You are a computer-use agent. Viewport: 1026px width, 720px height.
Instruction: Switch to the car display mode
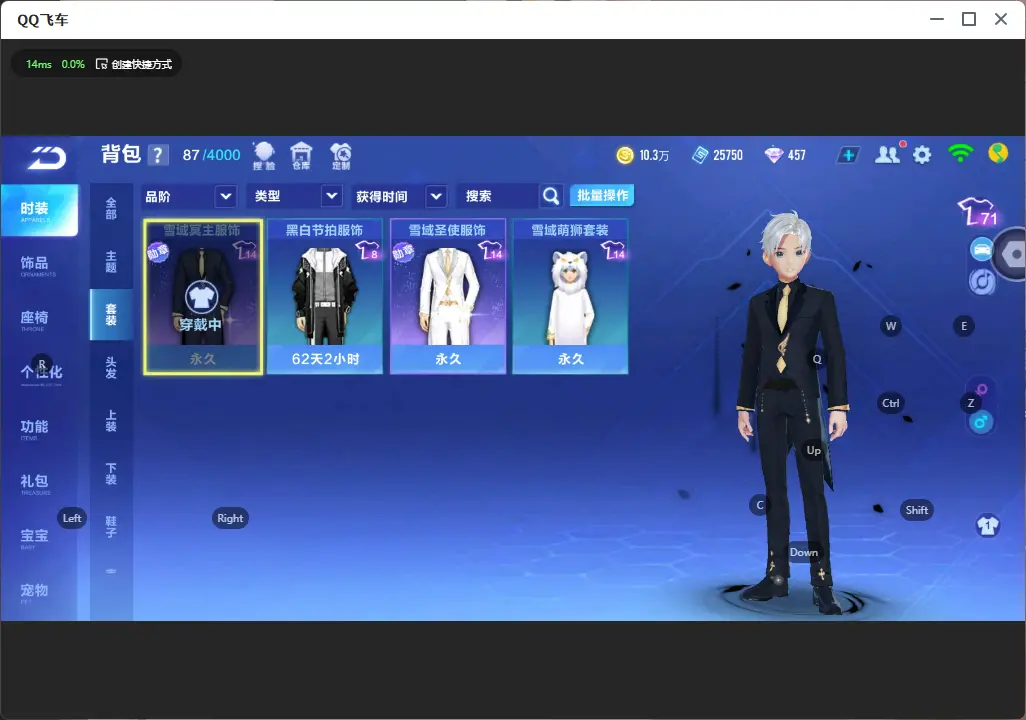[982, 249]
